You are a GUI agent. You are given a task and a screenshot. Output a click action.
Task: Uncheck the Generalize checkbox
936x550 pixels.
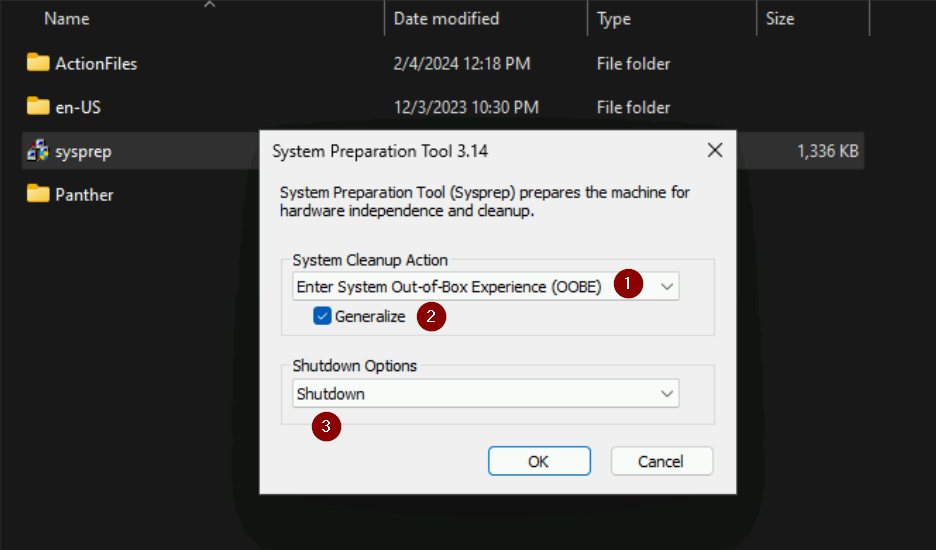click(x=322, y=316)
